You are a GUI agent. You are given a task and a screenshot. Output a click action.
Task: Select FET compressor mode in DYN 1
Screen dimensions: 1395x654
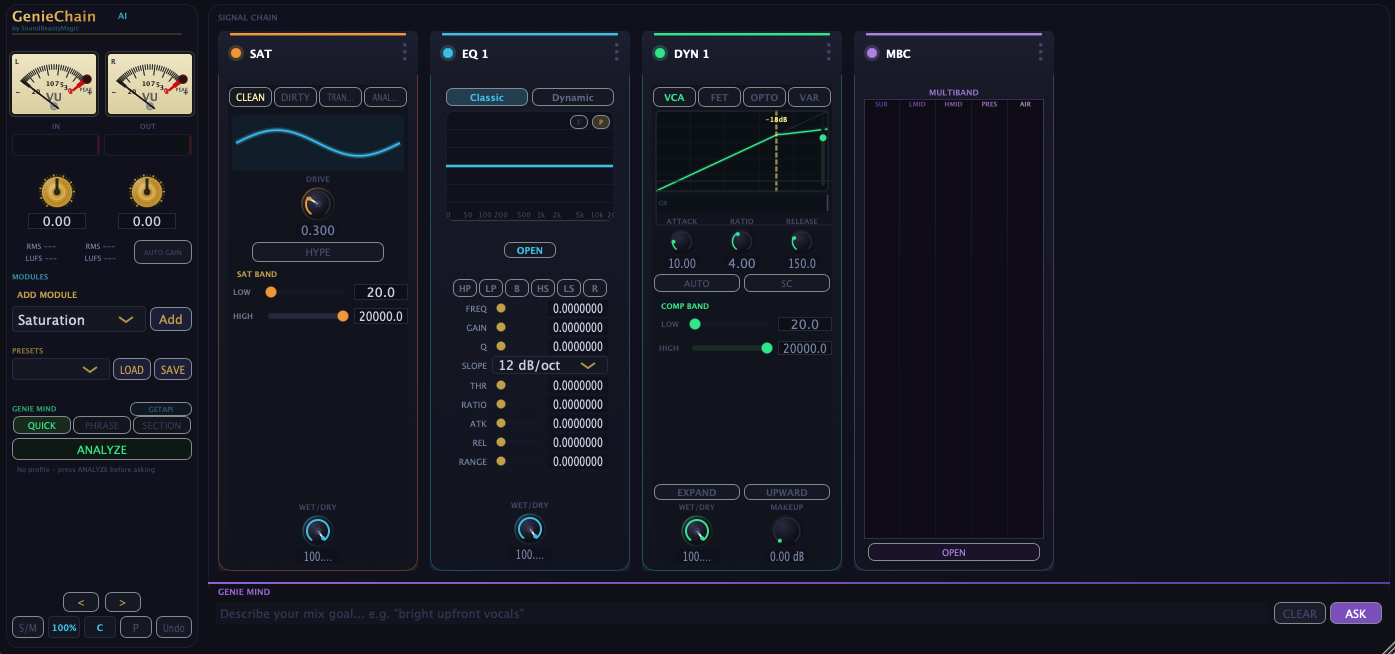[x=718, y=97]
